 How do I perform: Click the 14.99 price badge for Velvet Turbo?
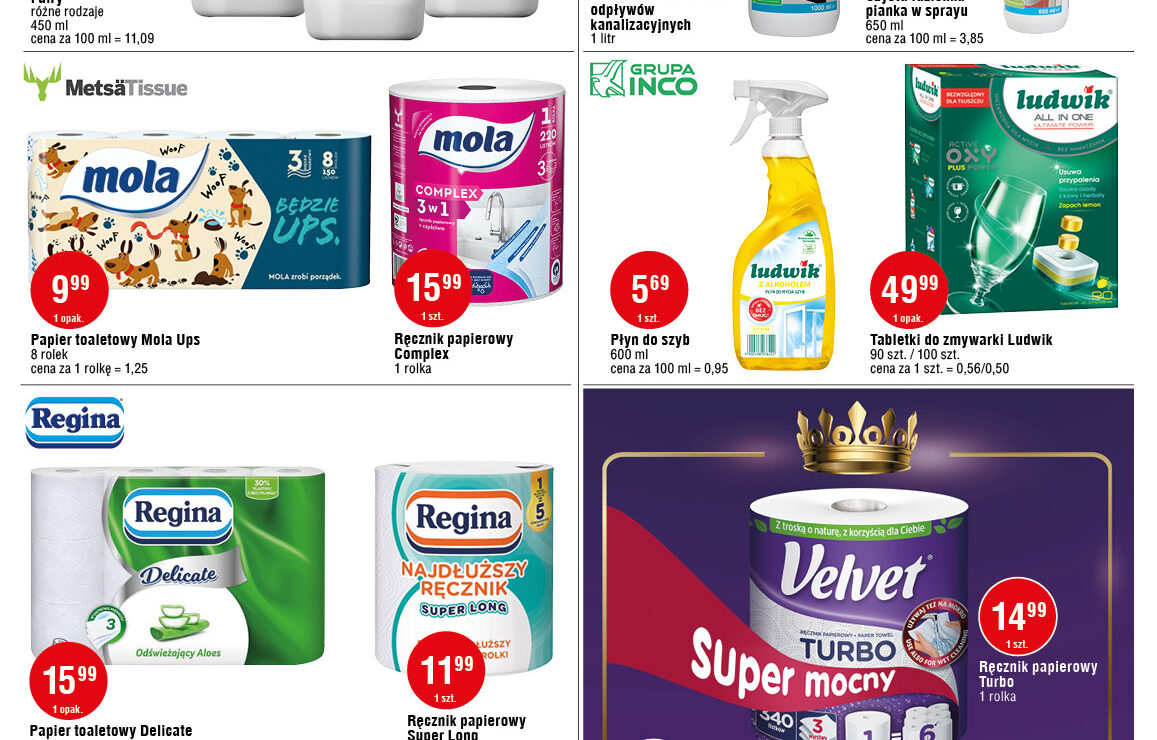point(1018,616)
